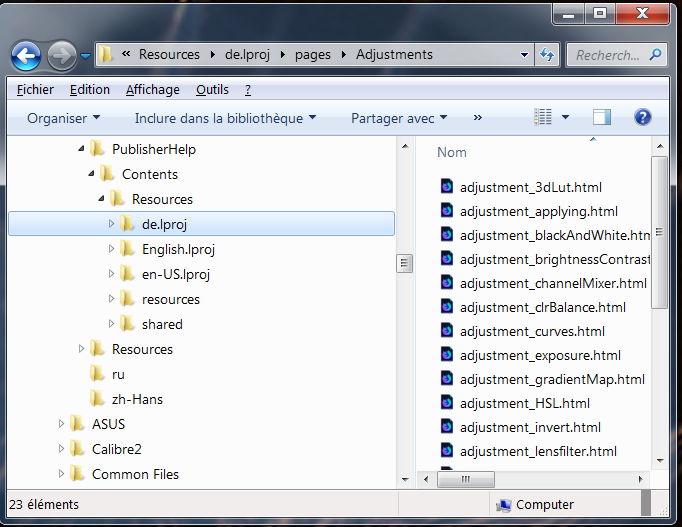This screenshot has width=682, height=527.
Task: Open Inclure dans la bibliothèque dropdown
Action: pyautogui.click(x=225, y=118)
